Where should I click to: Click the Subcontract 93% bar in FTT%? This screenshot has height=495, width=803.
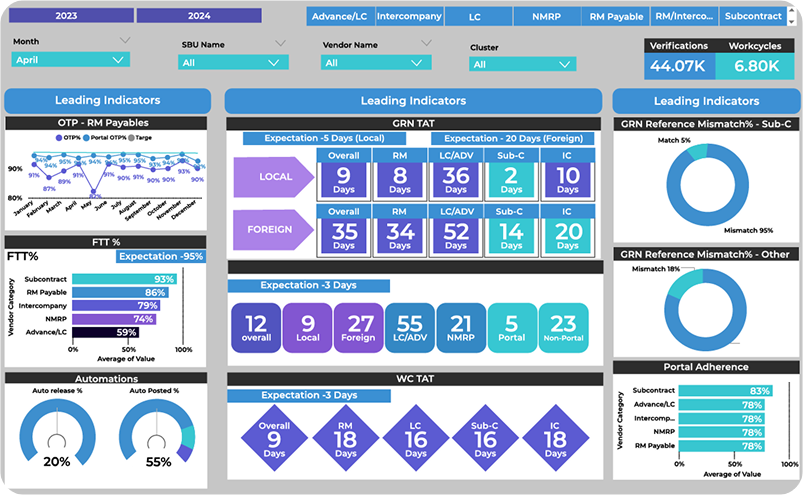coord(126,279)
